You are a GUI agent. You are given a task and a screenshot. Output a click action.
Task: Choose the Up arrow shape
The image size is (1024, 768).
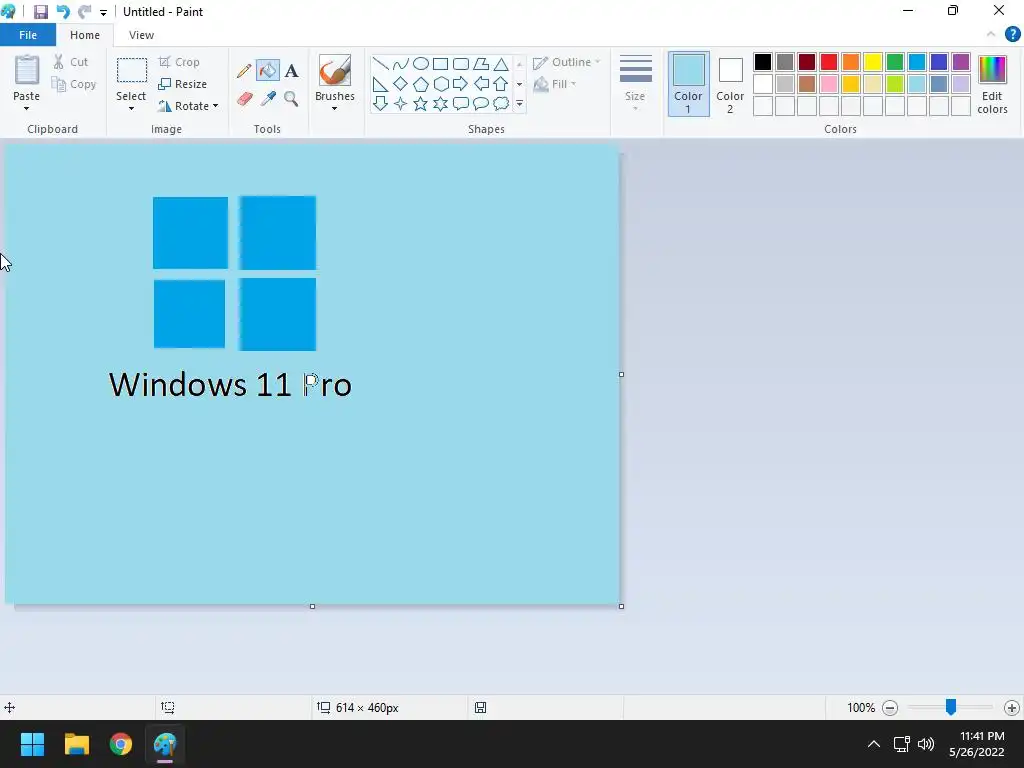pyautogui.click(x=501, y=84)
